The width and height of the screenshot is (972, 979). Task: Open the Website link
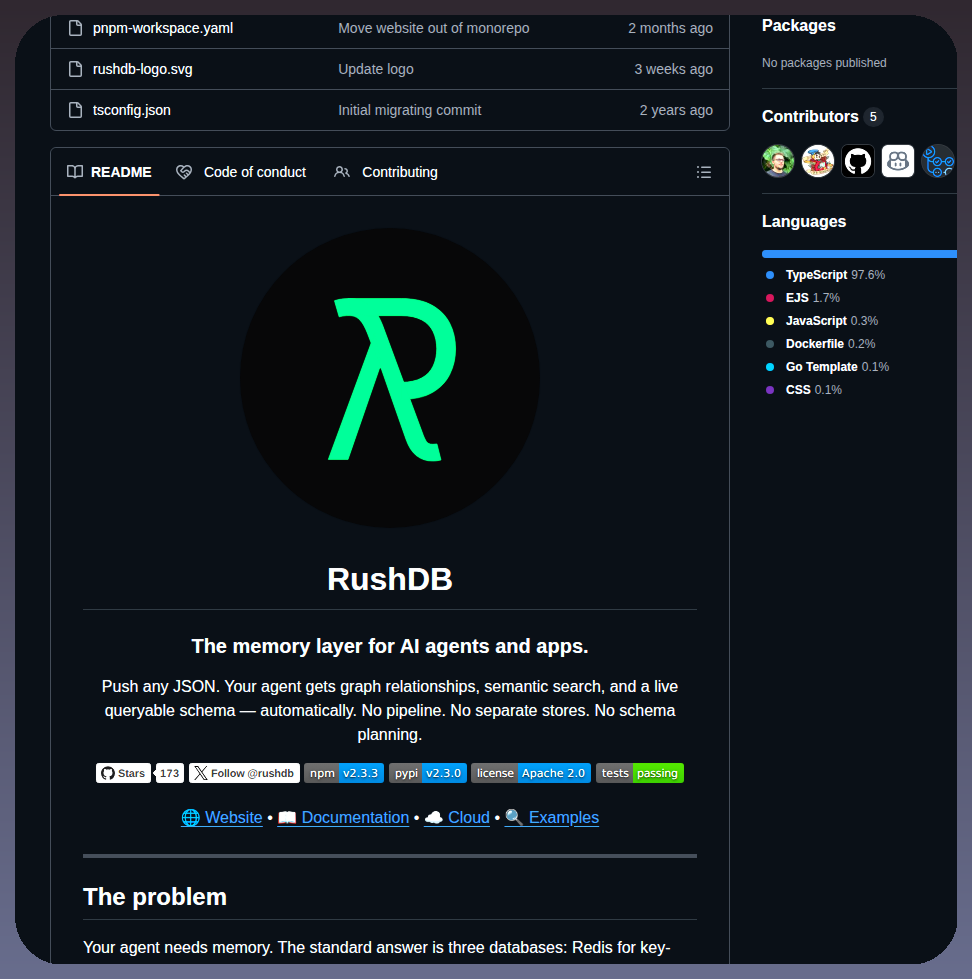tap(222, 817)
